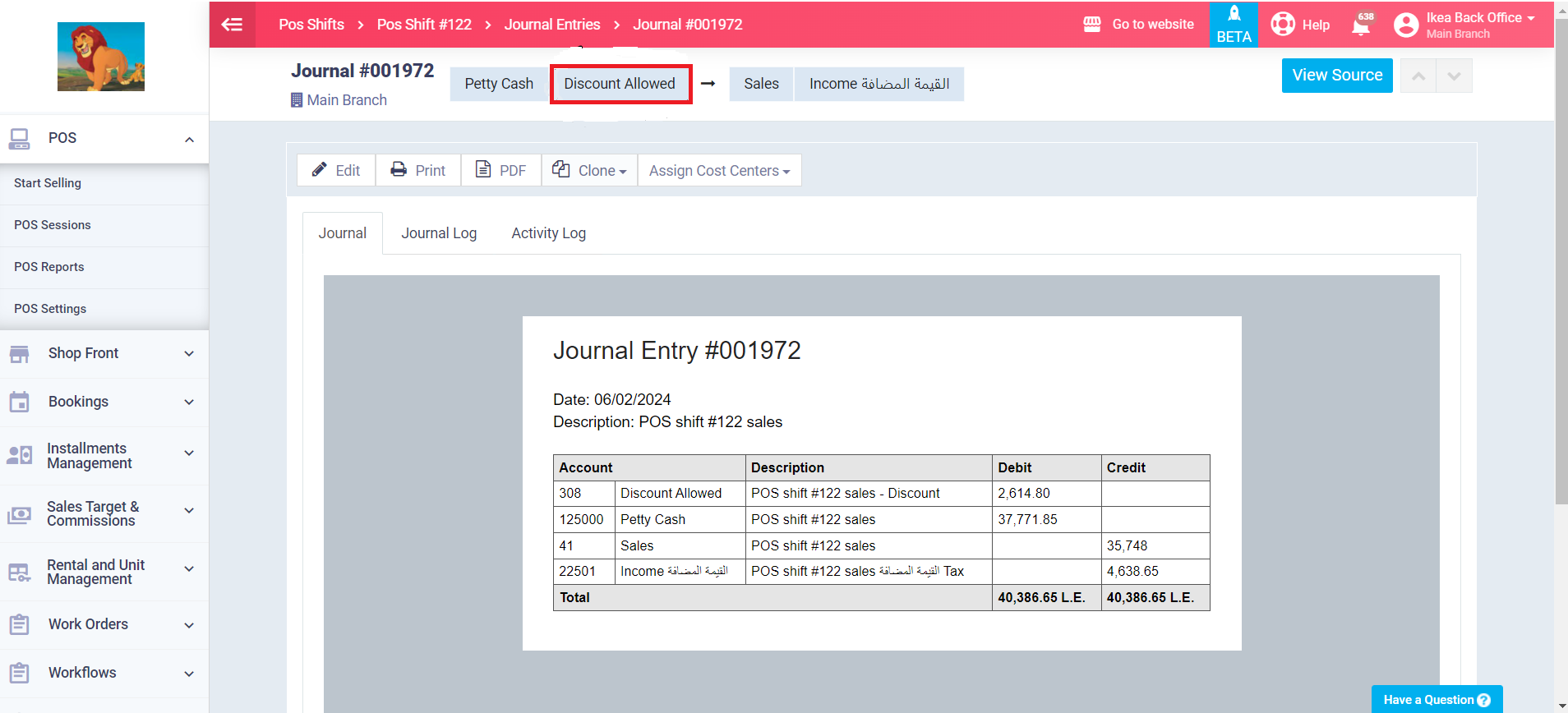
Task: Click the user avatar profile icon
Action: pyautogui.click(x=1406, y=25)
